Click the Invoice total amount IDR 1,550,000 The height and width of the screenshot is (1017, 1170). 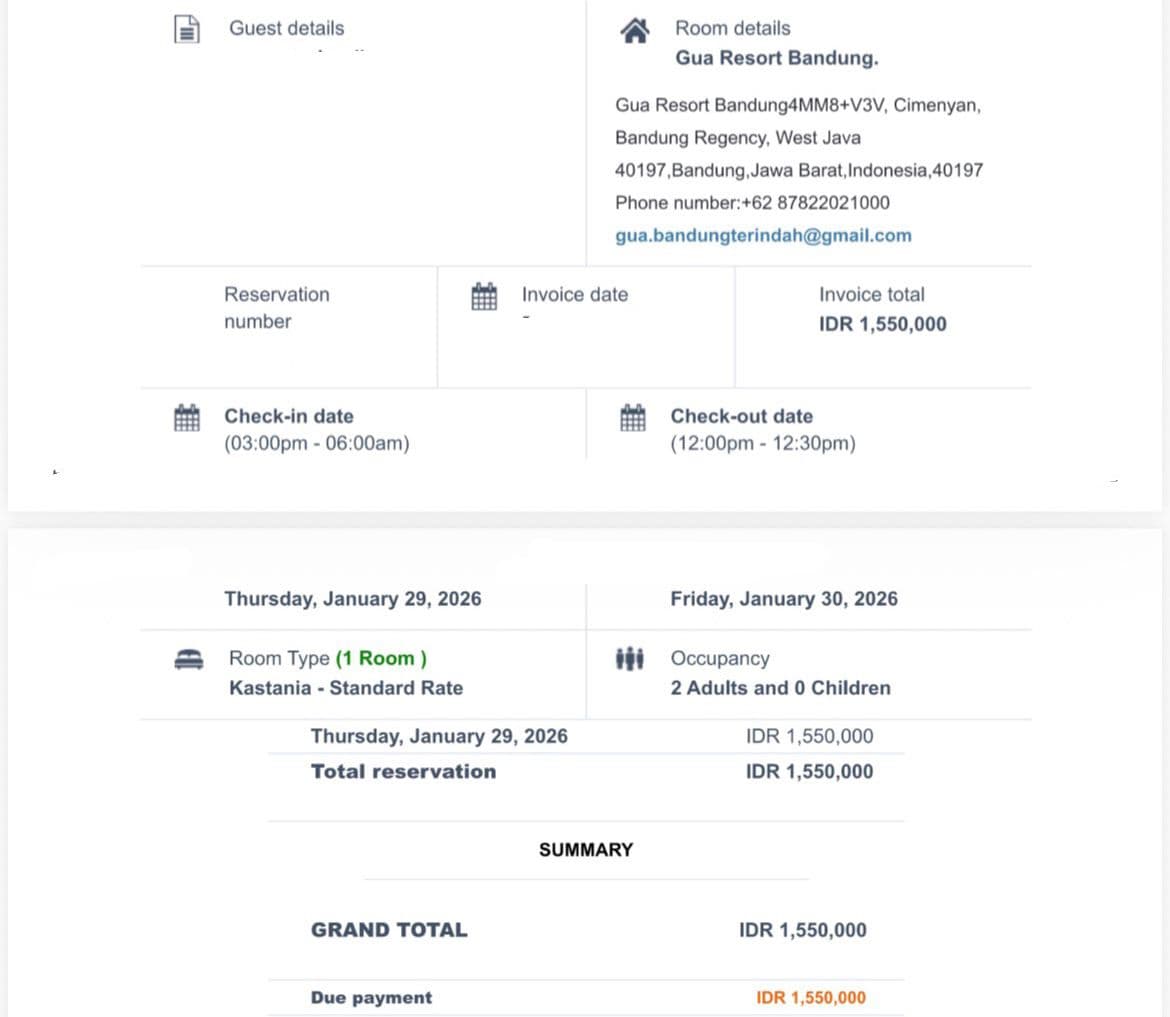pos(882,324)
